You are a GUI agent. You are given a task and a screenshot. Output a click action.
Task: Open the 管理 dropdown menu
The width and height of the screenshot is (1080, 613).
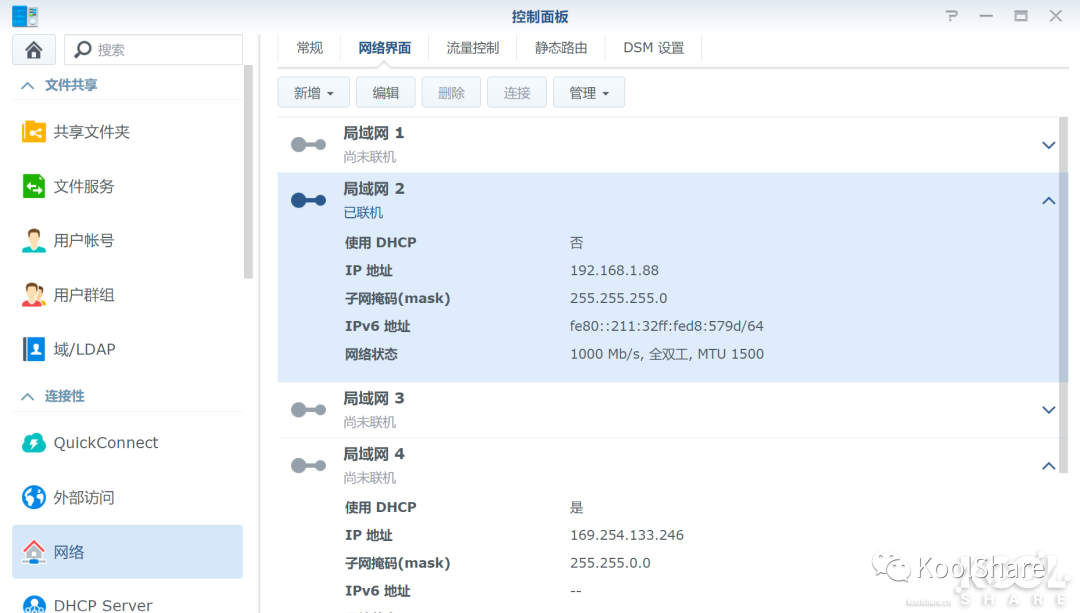[589, 93]
